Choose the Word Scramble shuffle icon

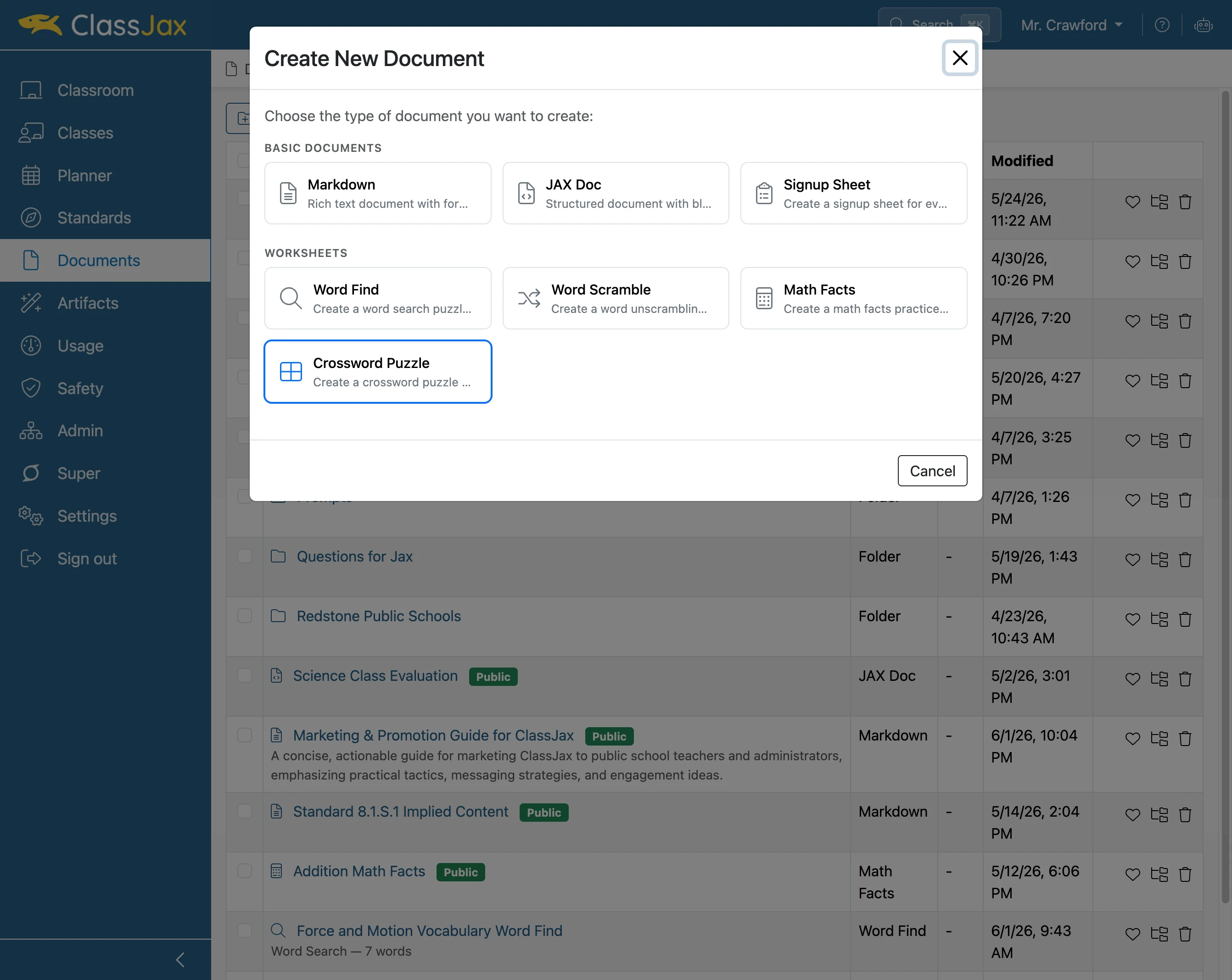tap(529, 298)
